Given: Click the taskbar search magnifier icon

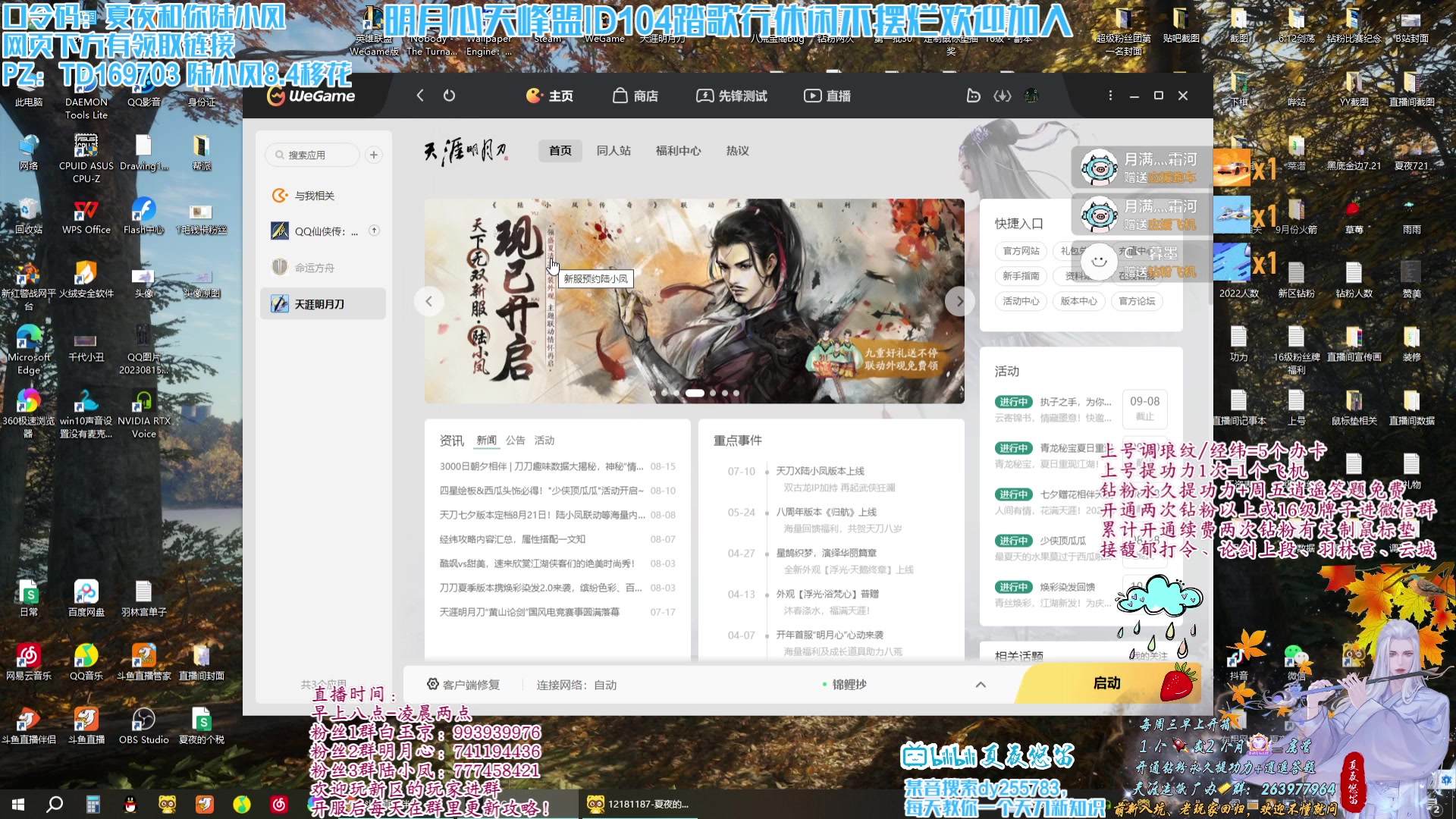Looking at the screenshot, I should (x=55, y=804).
